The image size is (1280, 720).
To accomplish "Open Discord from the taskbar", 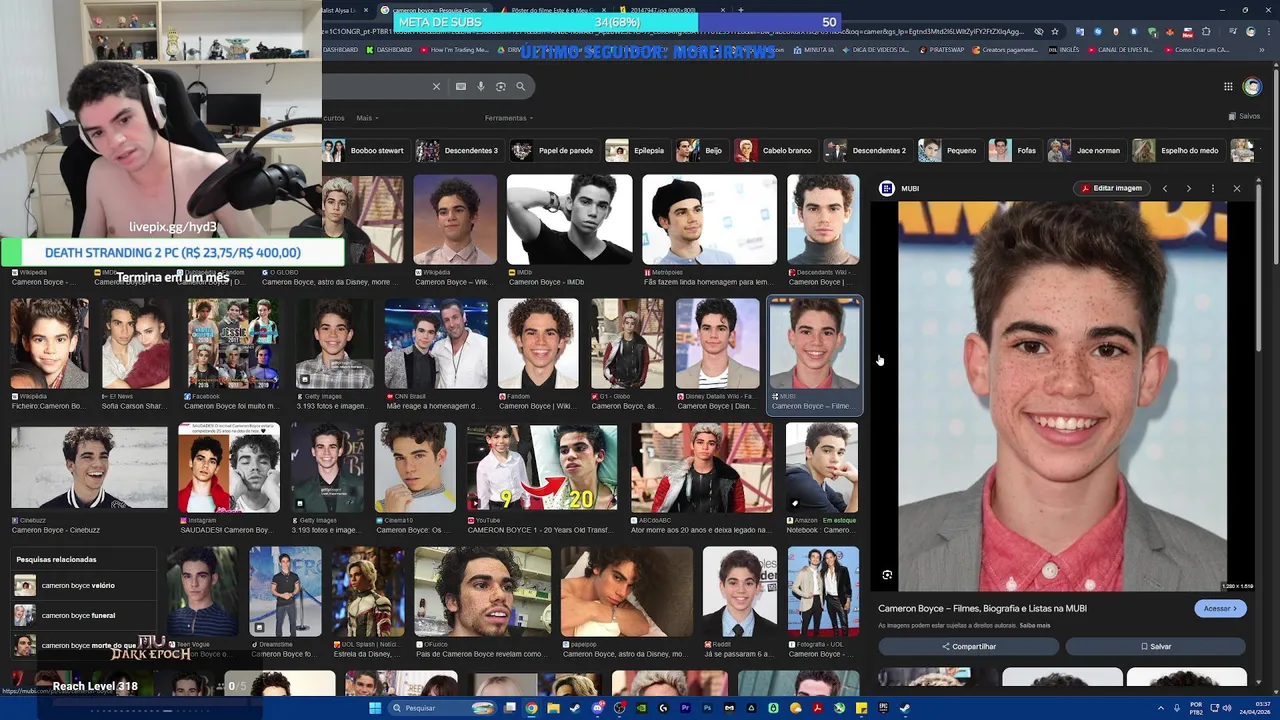I will pyautogui.click(x=598, y=708).
